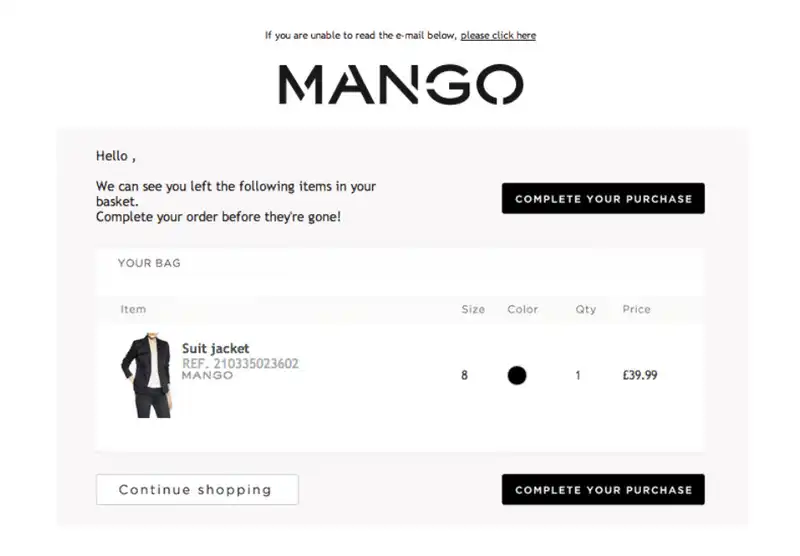Click the size value 8

(x=464, y=375)
